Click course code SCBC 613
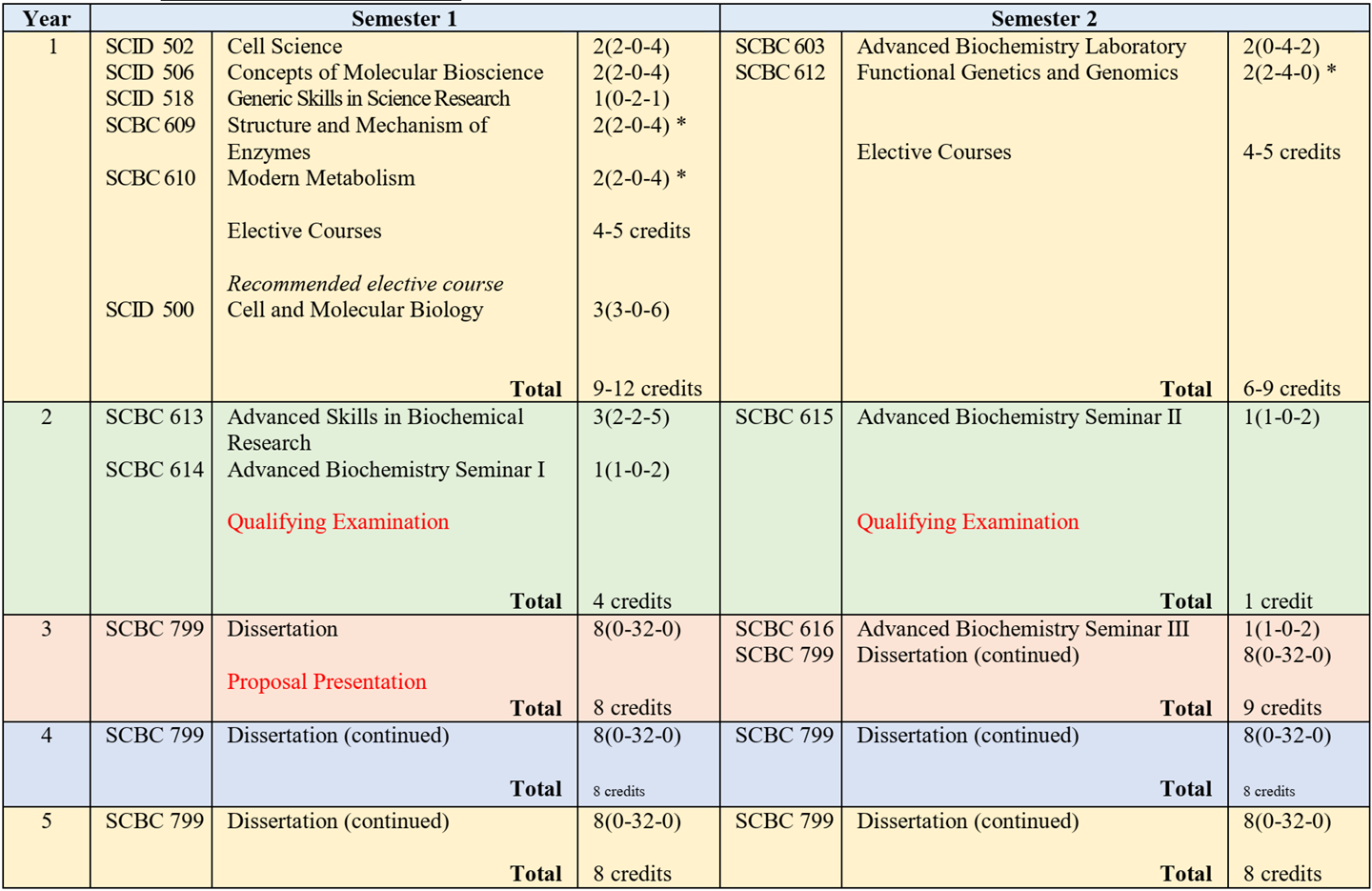 tap(154, 417)
